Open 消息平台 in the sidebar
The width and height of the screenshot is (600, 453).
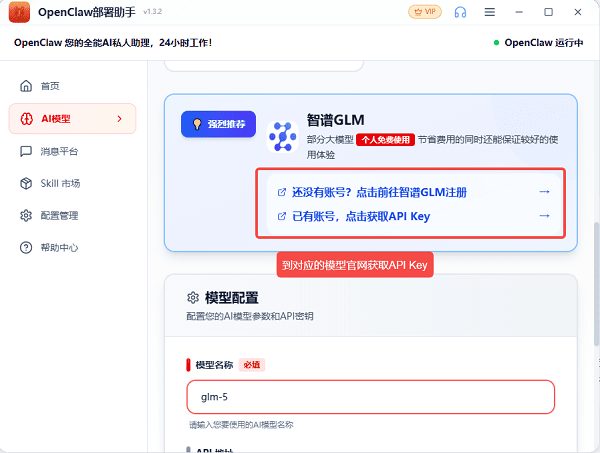(72, 152)
